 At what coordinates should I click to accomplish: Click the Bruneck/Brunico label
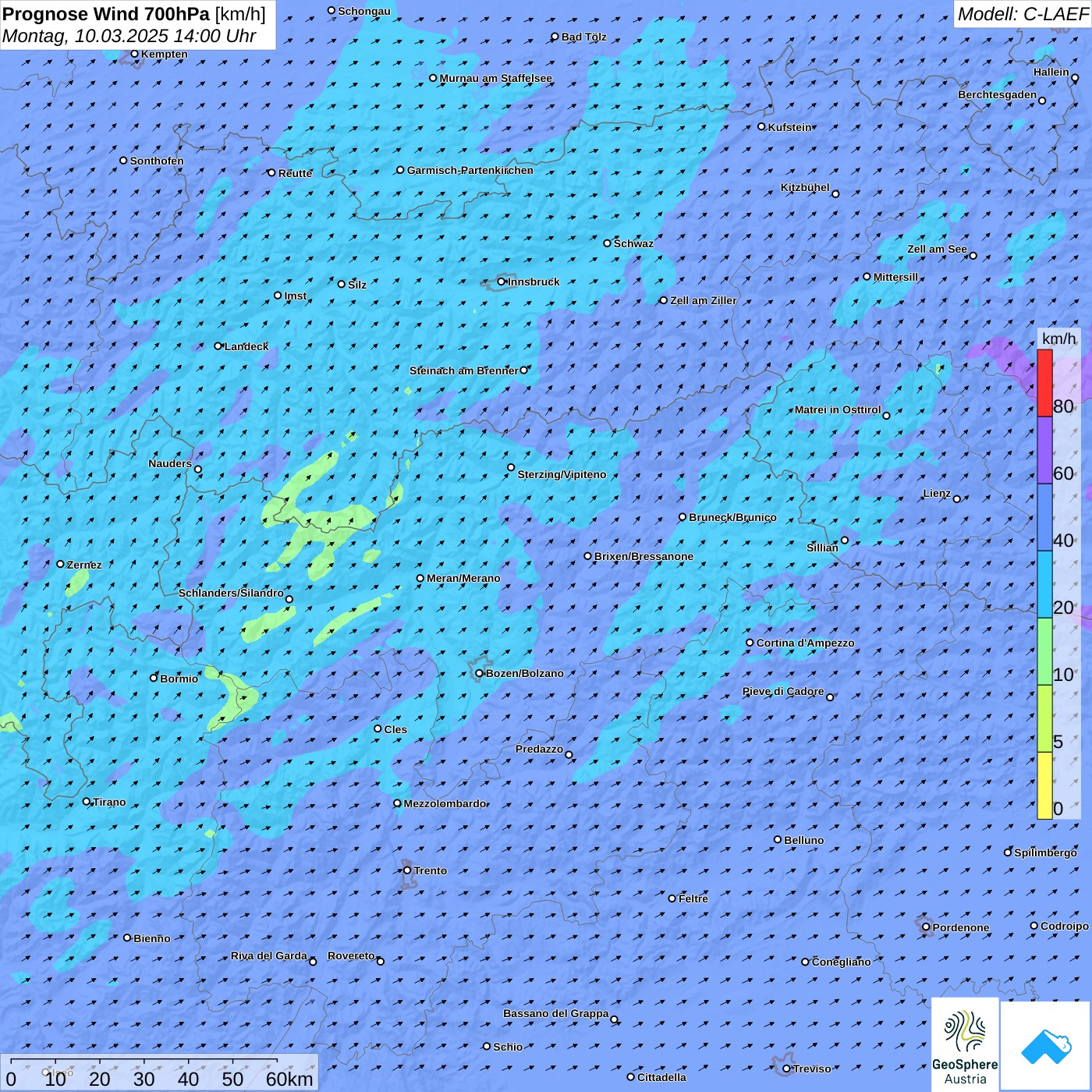(732, 517)
